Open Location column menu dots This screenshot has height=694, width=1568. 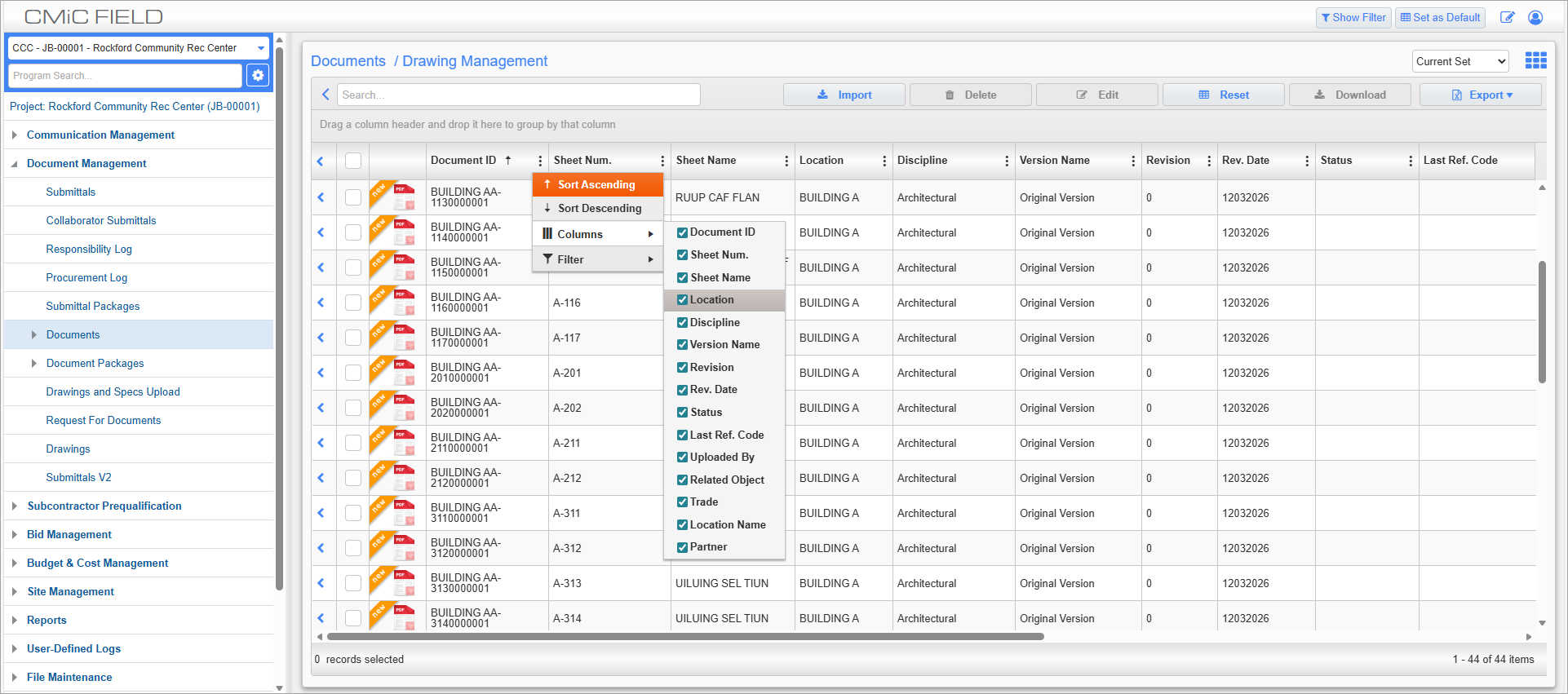click(884, 161)
